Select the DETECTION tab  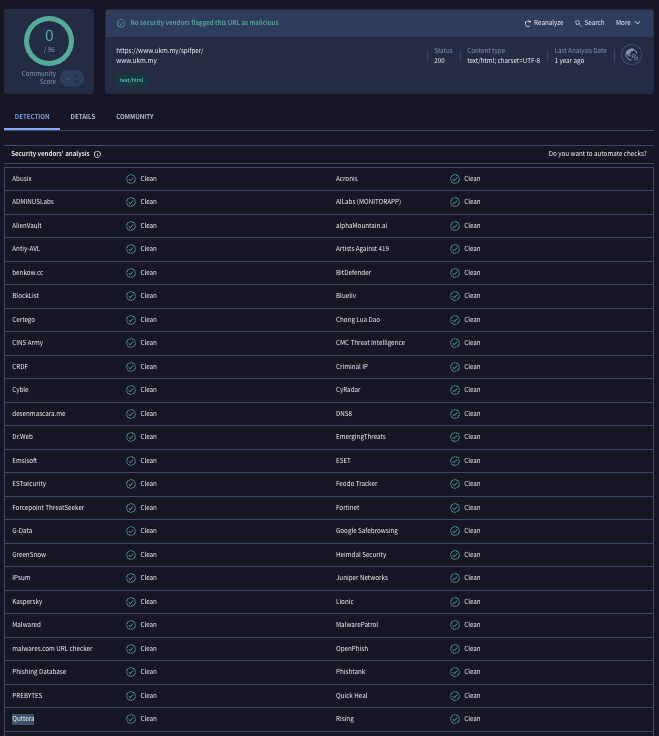pyautogui.click(x=32, y=116)
